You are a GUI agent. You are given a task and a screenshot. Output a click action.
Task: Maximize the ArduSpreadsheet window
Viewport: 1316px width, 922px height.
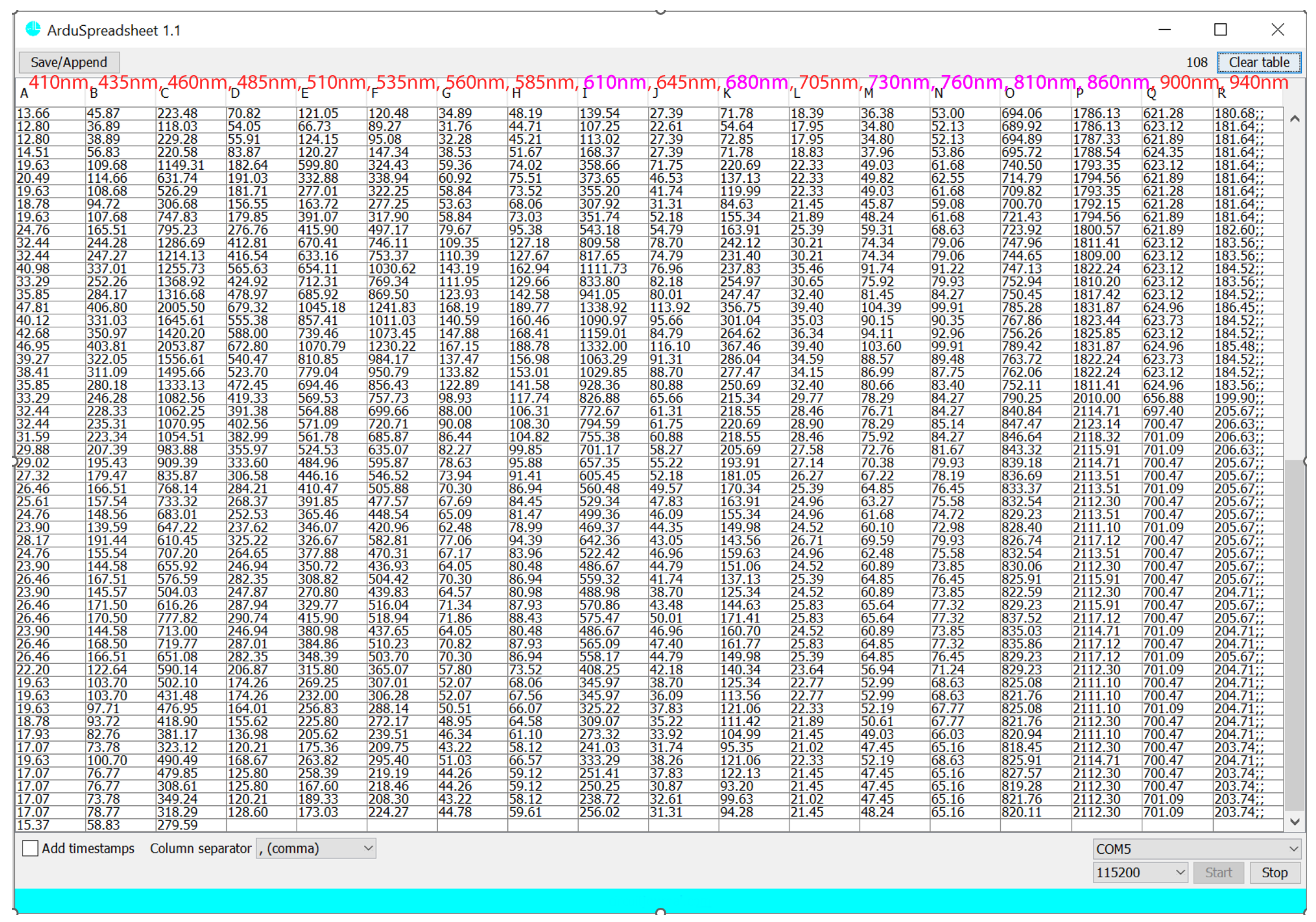[x=1220, y=29]
